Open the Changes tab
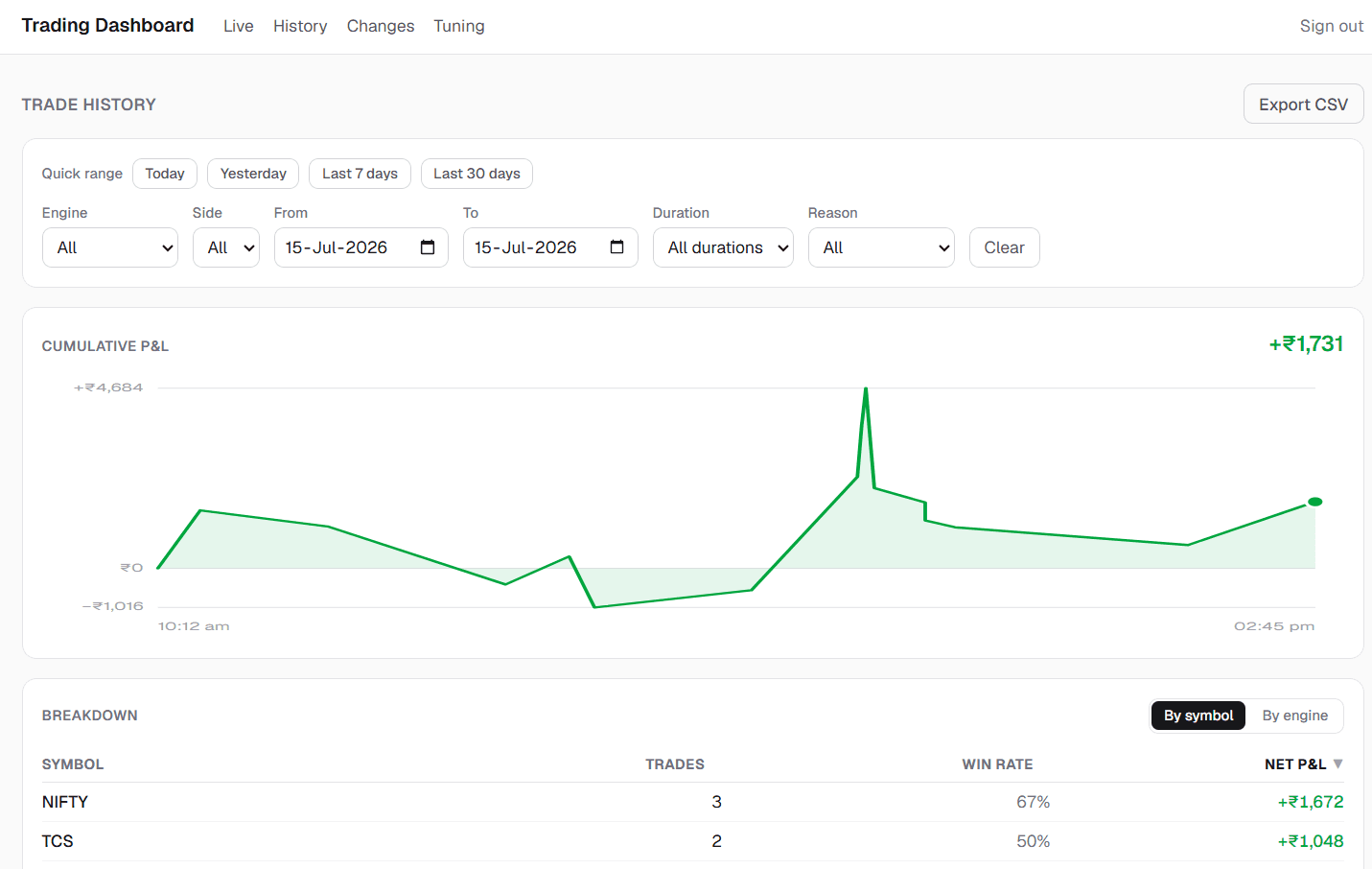This screenshot has height=869, width=1372. (381, 26)
